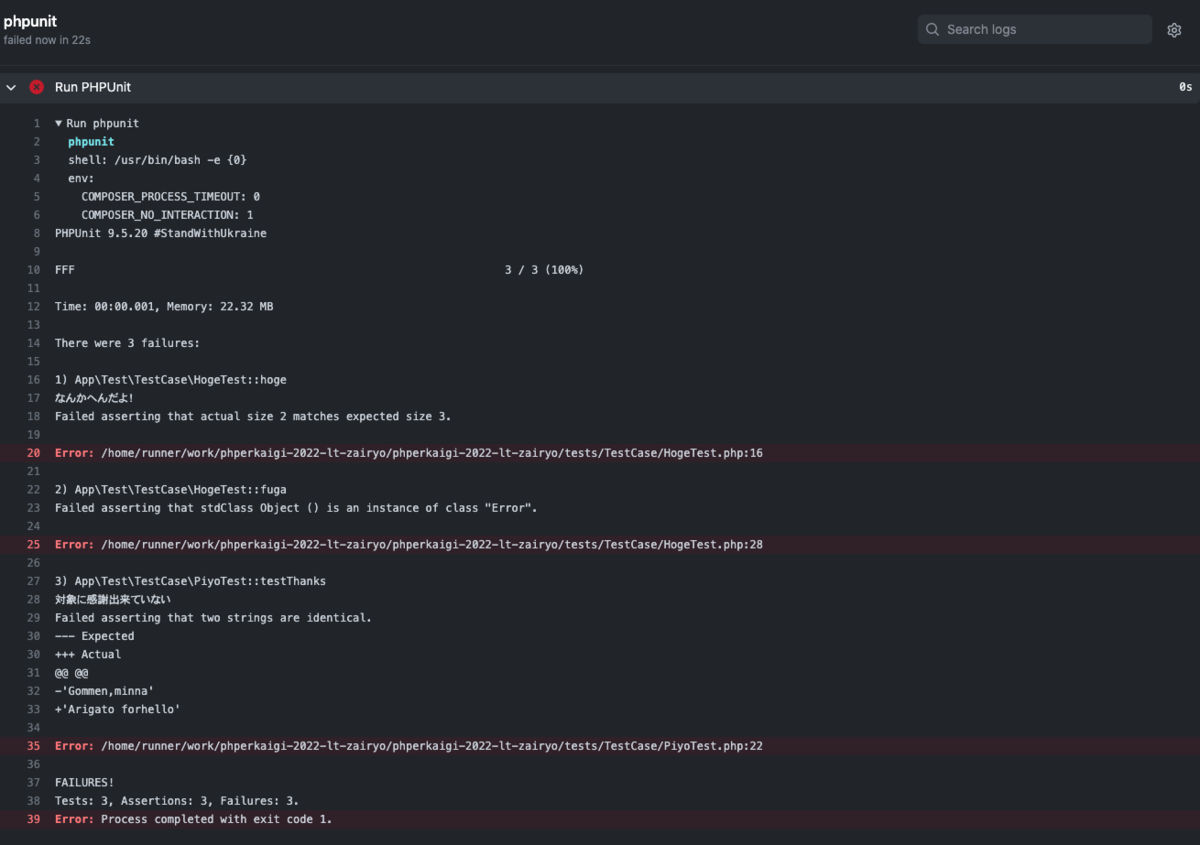Click the red failed status icon
This screenshot has height=845, width=1200.
[37, 87]
